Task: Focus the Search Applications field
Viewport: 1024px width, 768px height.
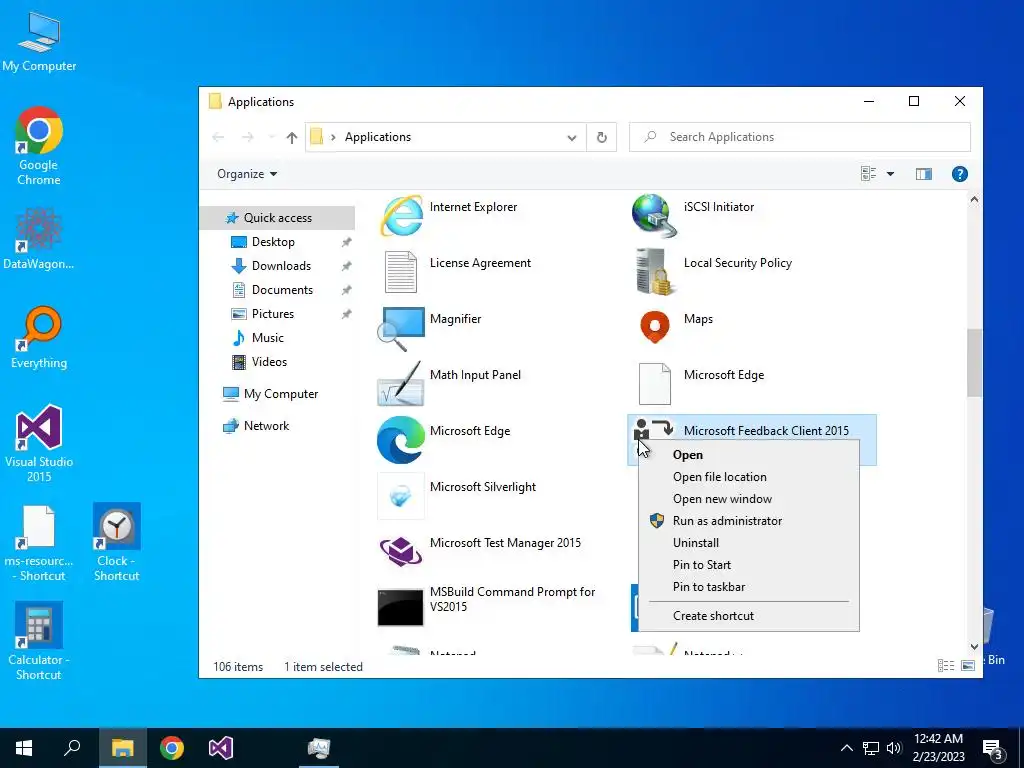Action: point(799,137)
